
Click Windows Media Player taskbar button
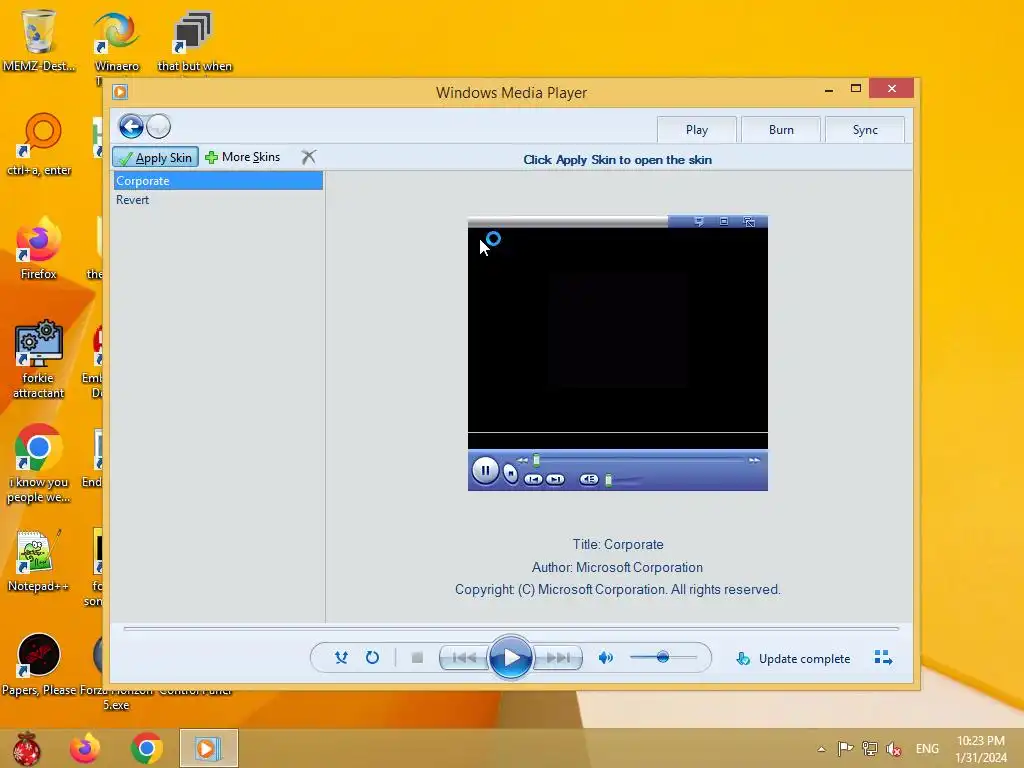[209, 748]
